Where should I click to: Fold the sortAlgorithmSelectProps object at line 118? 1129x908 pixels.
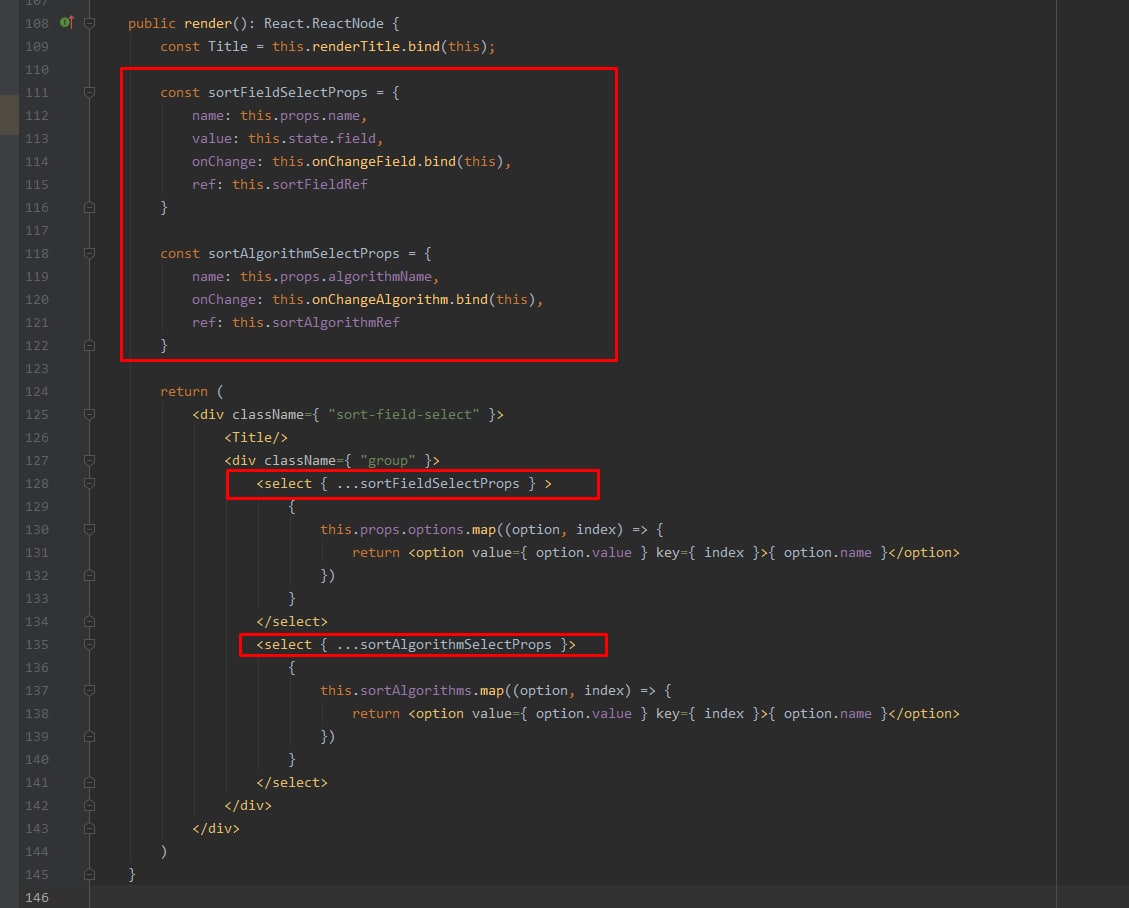(89, 253)
